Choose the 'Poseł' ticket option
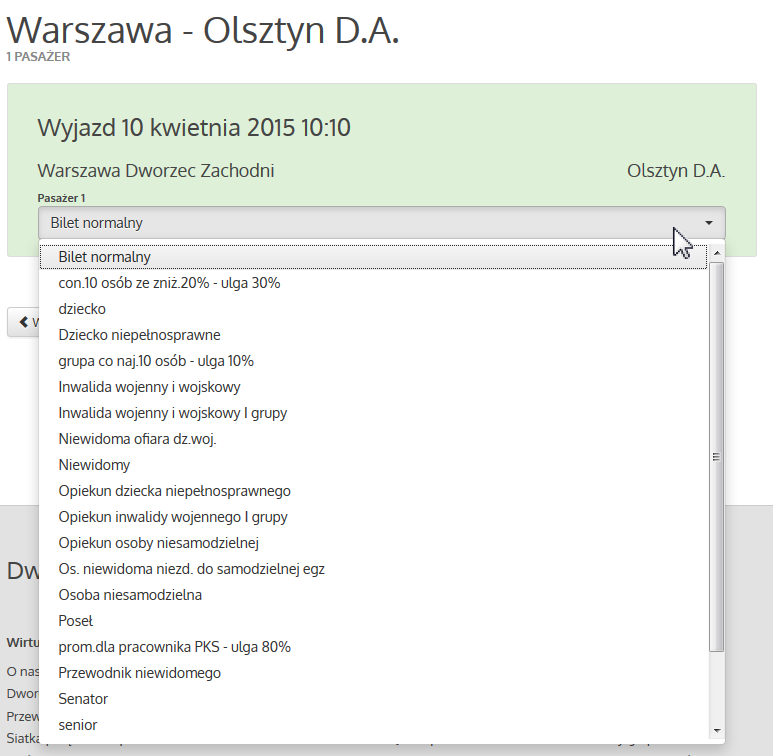 pos(373,621)
